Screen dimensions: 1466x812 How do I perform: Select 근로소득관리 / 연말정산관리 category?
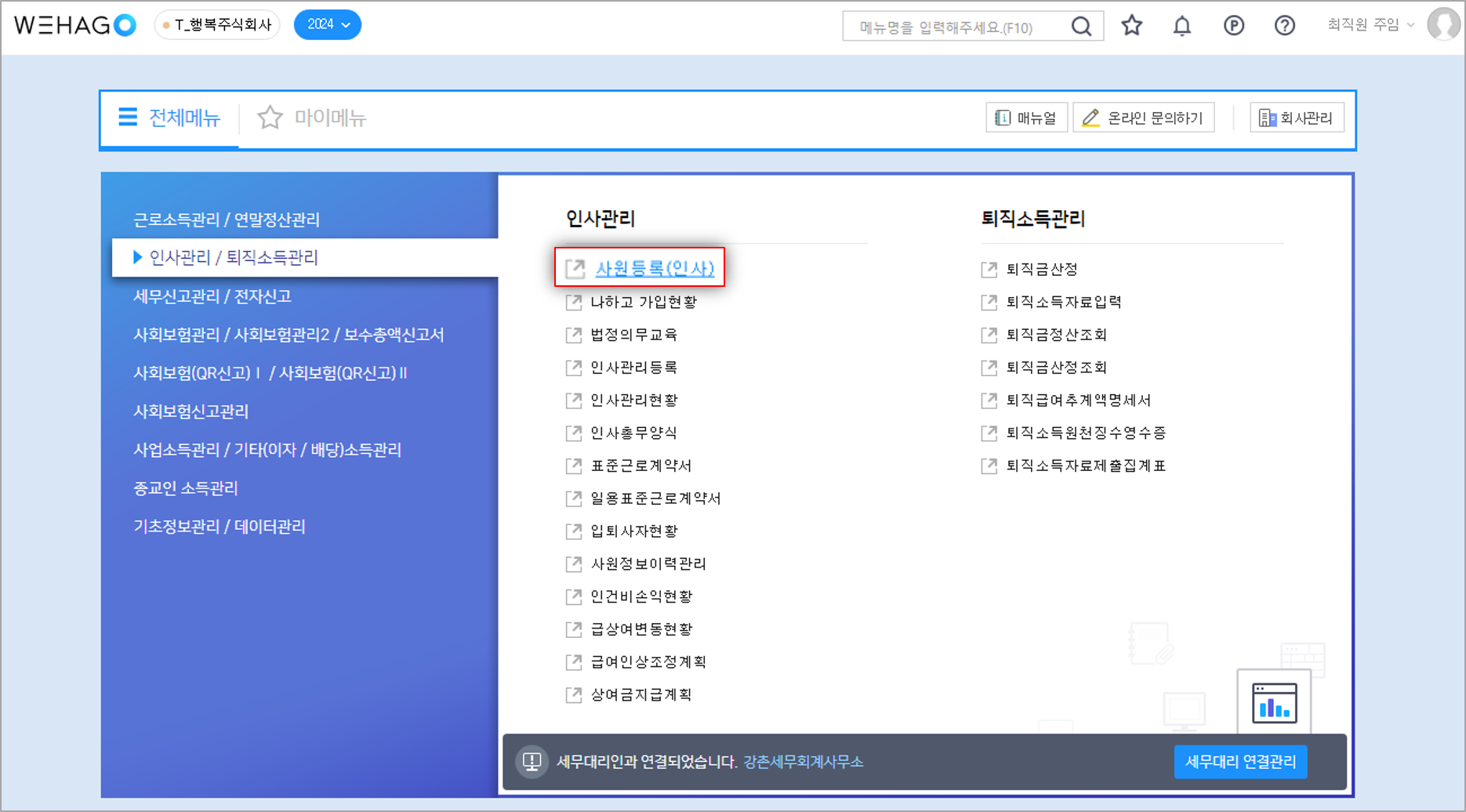(x=227, y=220)
